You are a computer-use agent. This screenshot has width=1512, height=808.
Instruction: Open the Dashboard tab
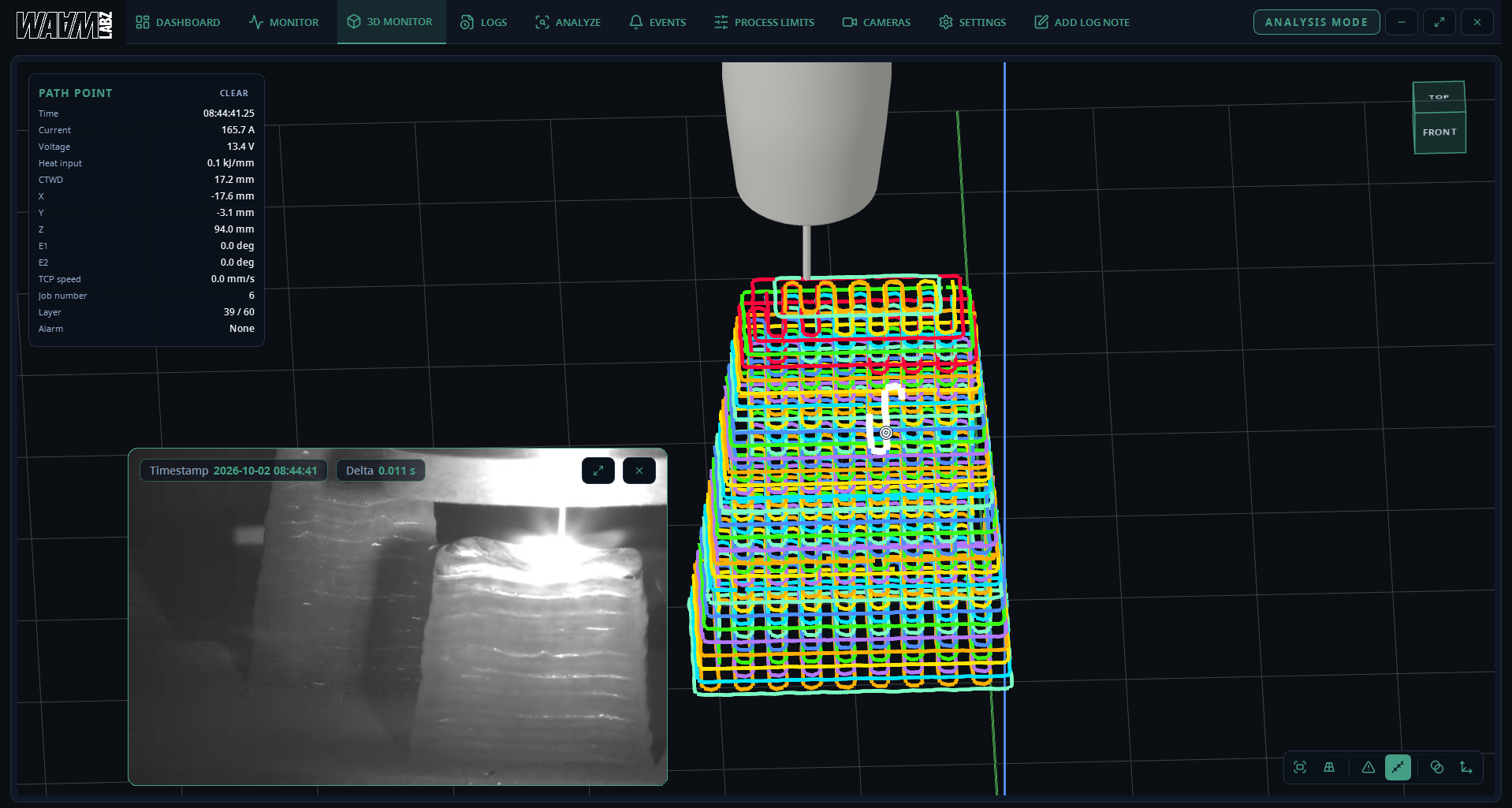click(177, 22)
